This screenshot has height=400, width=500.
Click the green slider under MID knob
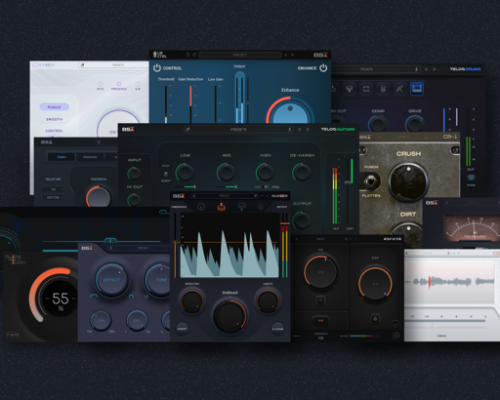coord(227,187)
